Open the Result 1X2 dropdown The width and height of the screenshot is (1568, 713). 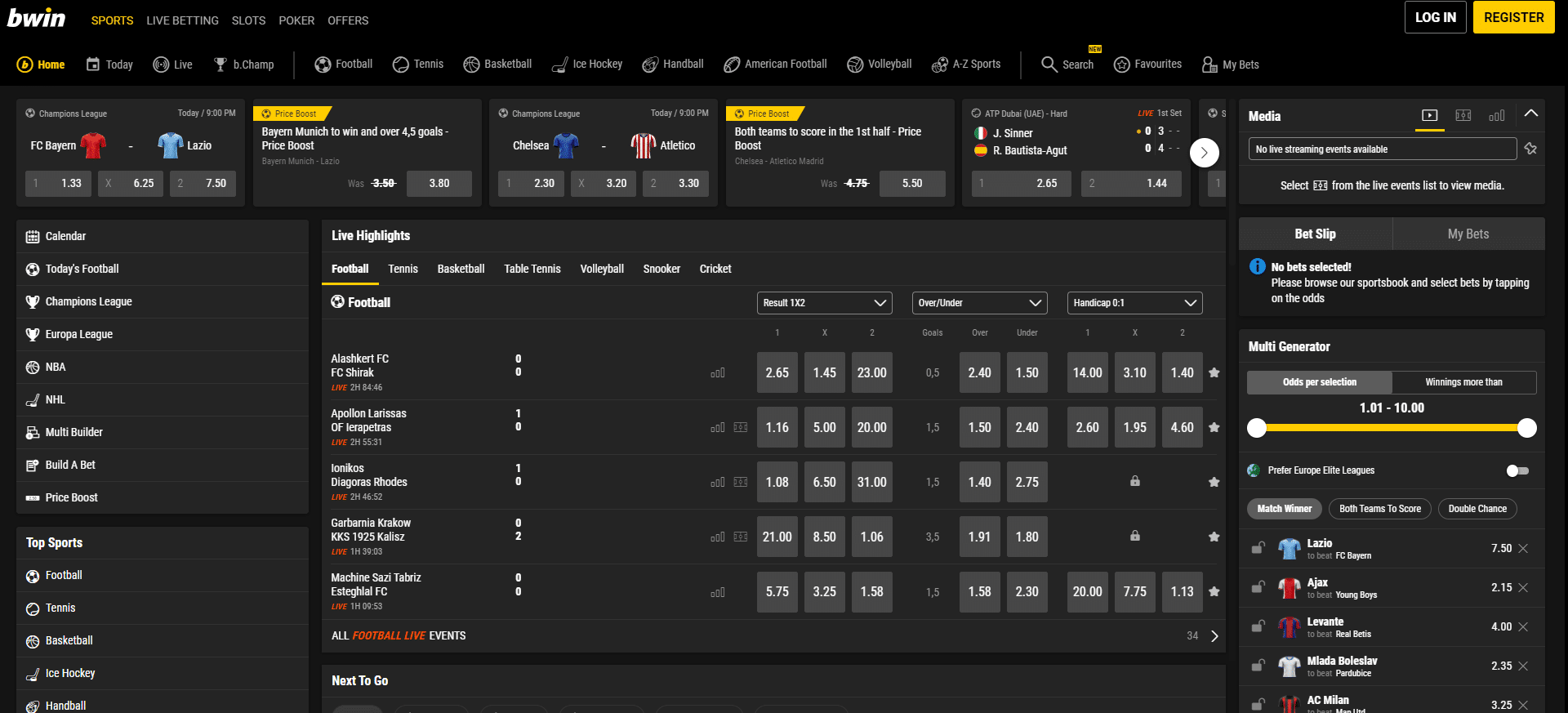point(824,303)
